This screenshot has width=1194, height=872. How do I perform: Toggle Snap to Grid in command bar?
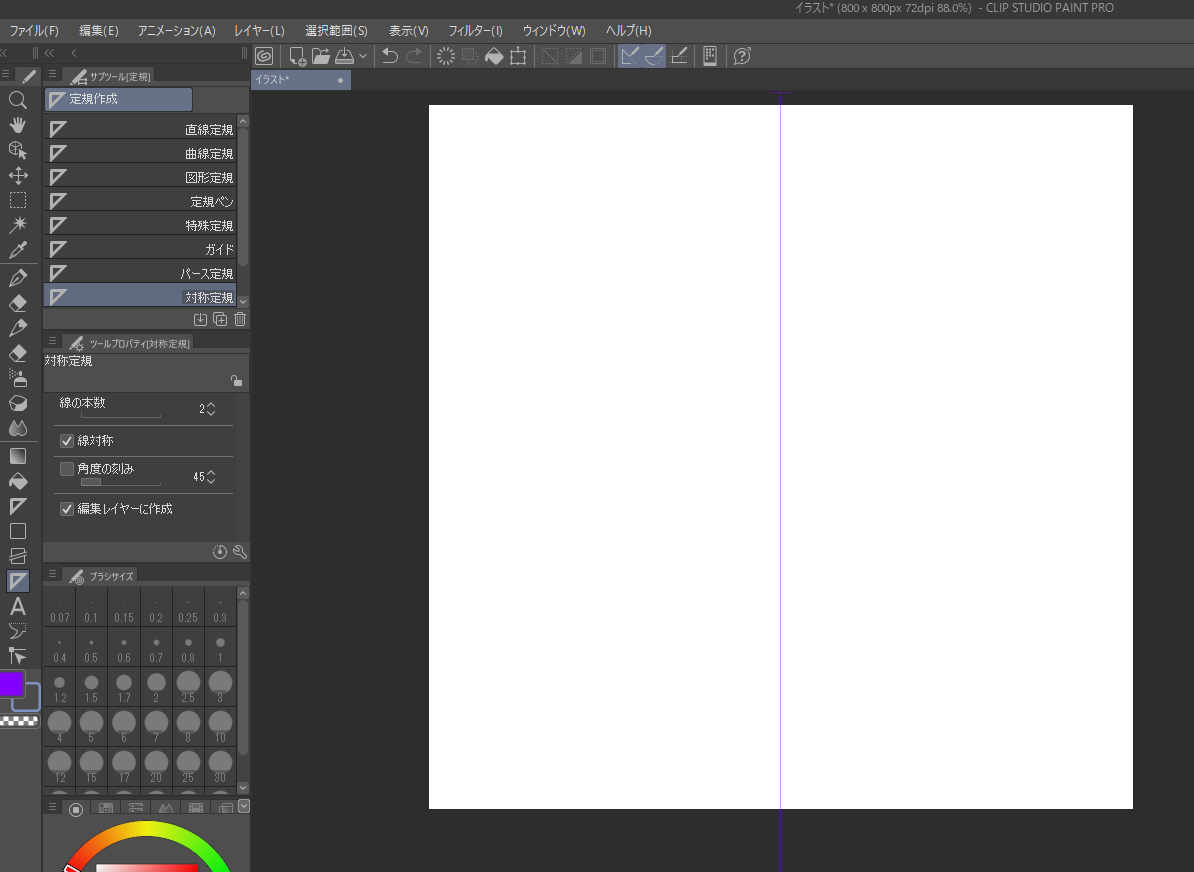click(679, 56)
